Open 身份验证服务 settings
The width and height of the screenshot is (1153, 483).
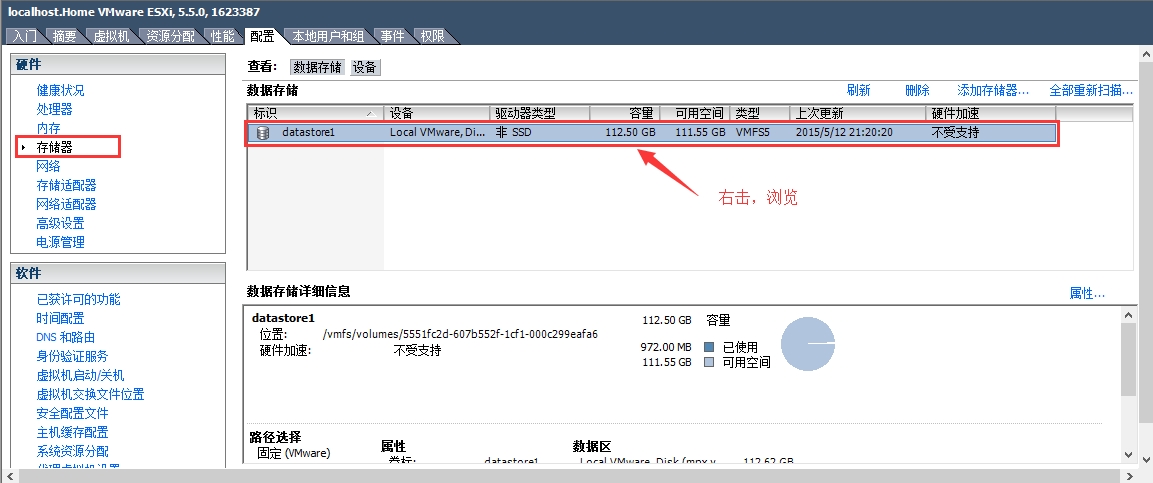click(72, 357)
